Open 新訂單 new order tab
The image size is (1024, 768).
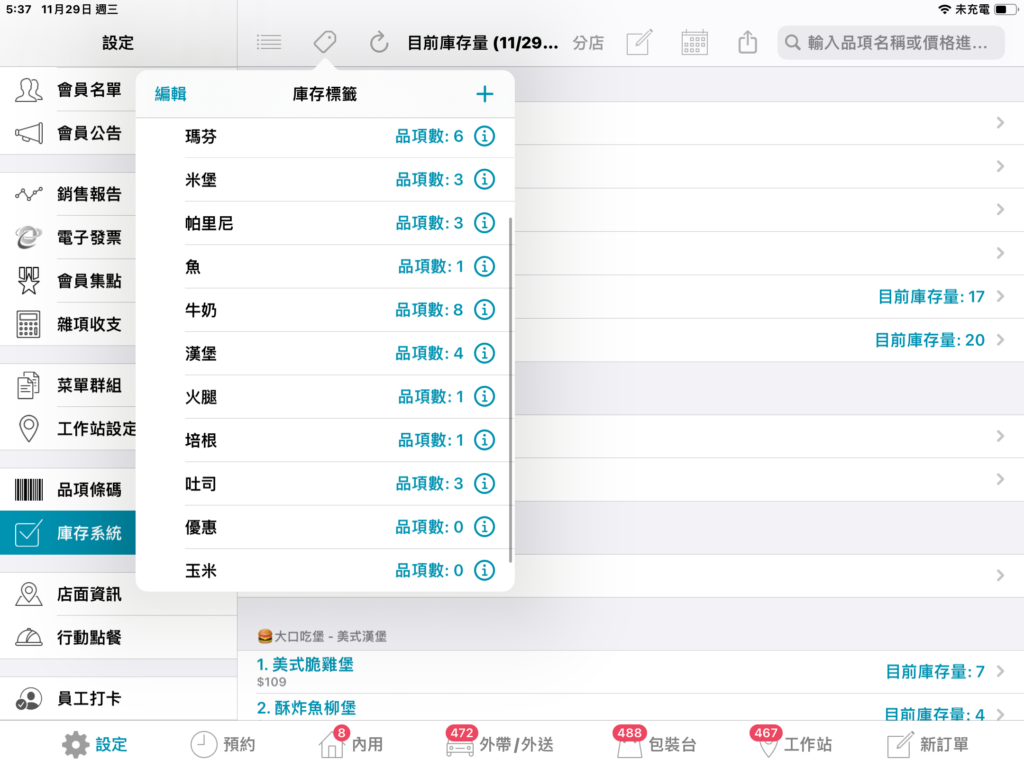(928, 744)
